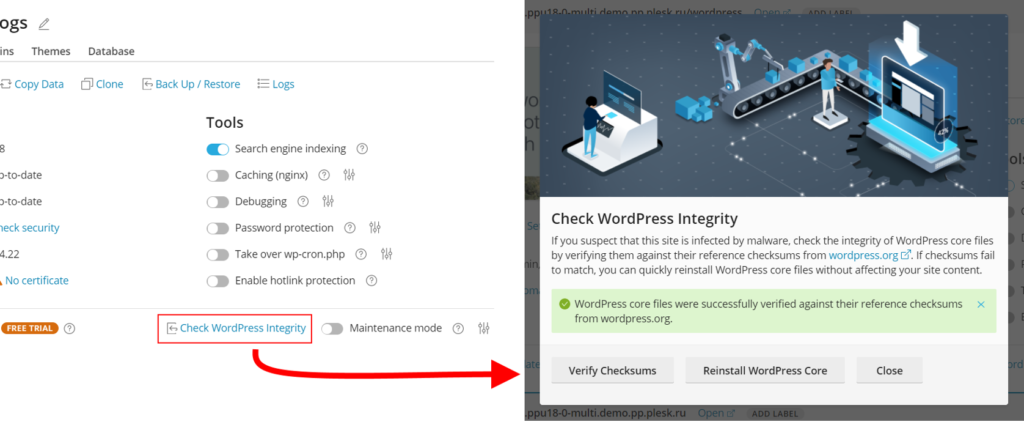This screenshot has width=1024, height=422.
Task: Click help icon next to FREE TRIAL badge
Action: (x=69, y=328)
